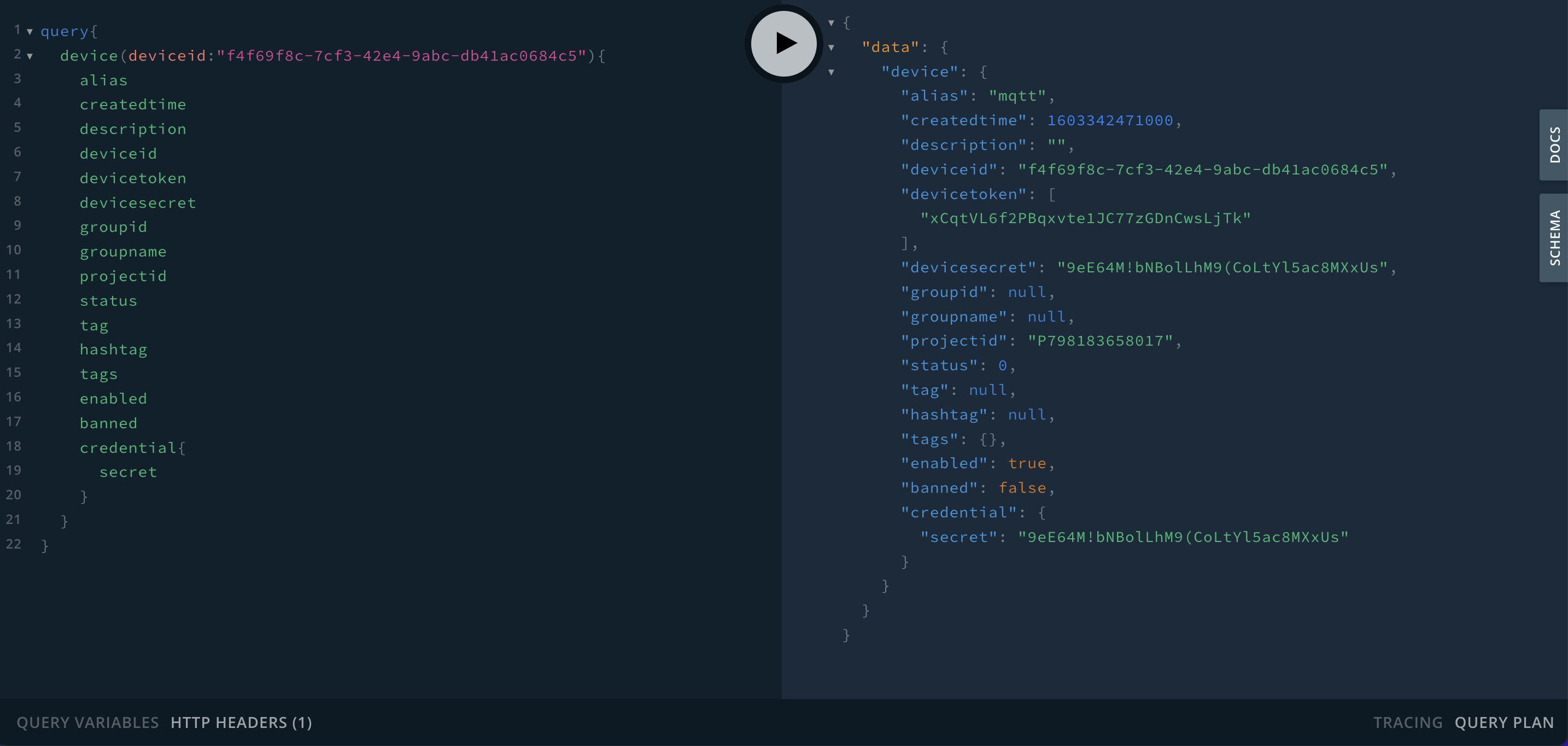Click the query keyword on line 1

click(x=65, y=32)
